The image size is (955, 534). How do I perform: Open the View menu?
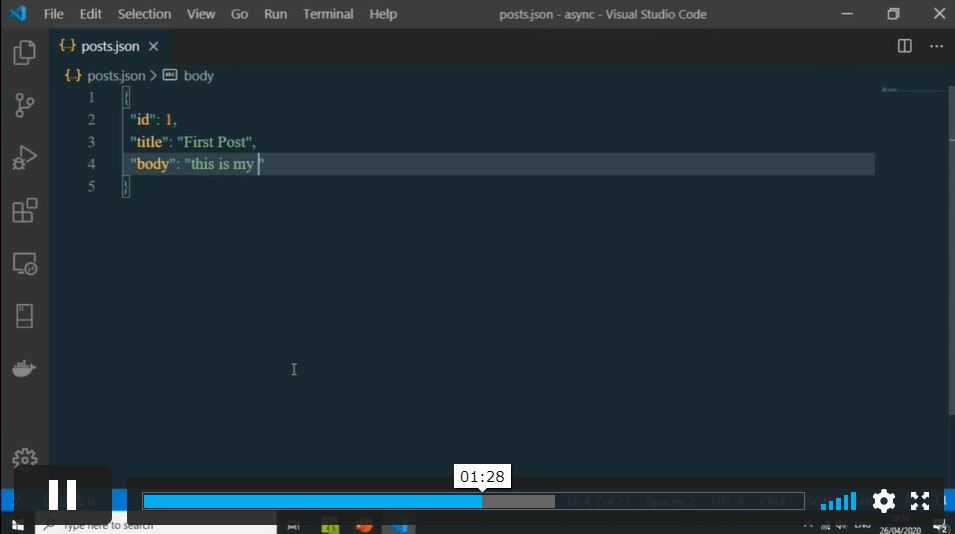click(x=201, y=14)
